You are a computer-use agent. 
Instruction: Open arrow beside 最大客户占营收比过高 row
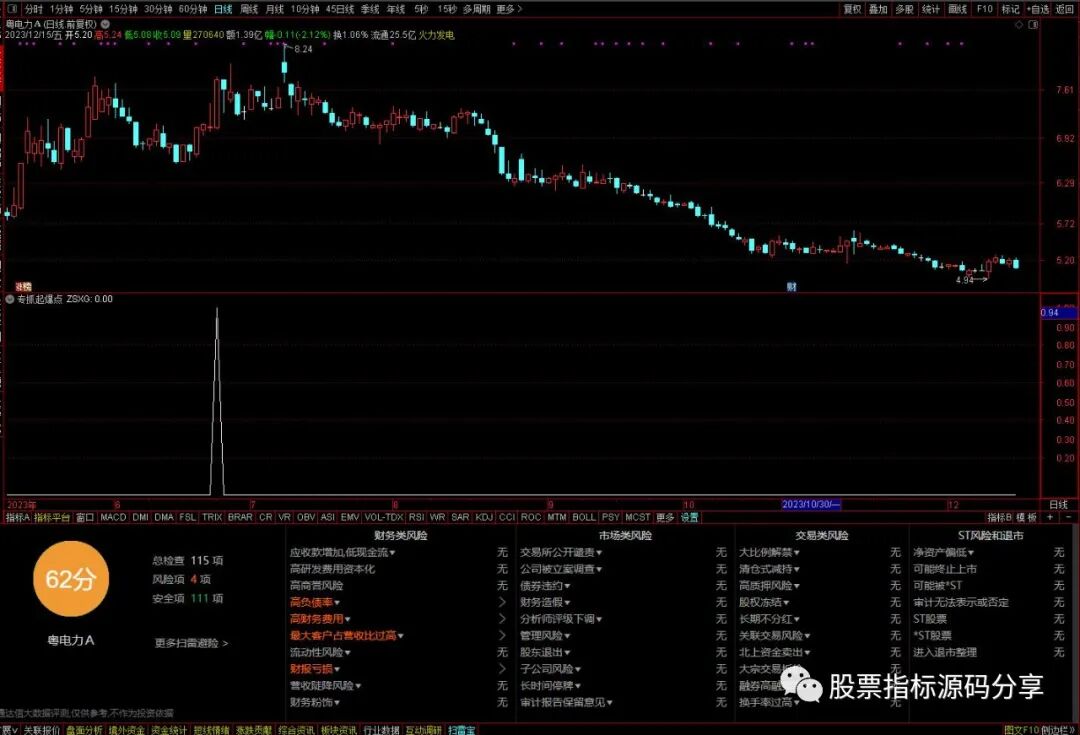502,635
